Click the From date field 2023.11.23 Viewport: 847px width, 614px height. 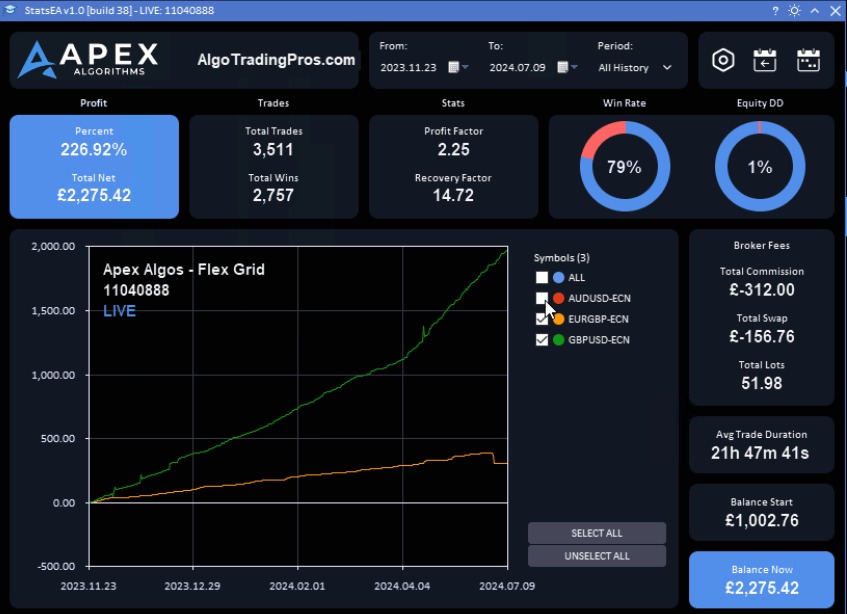click(408, 68)
